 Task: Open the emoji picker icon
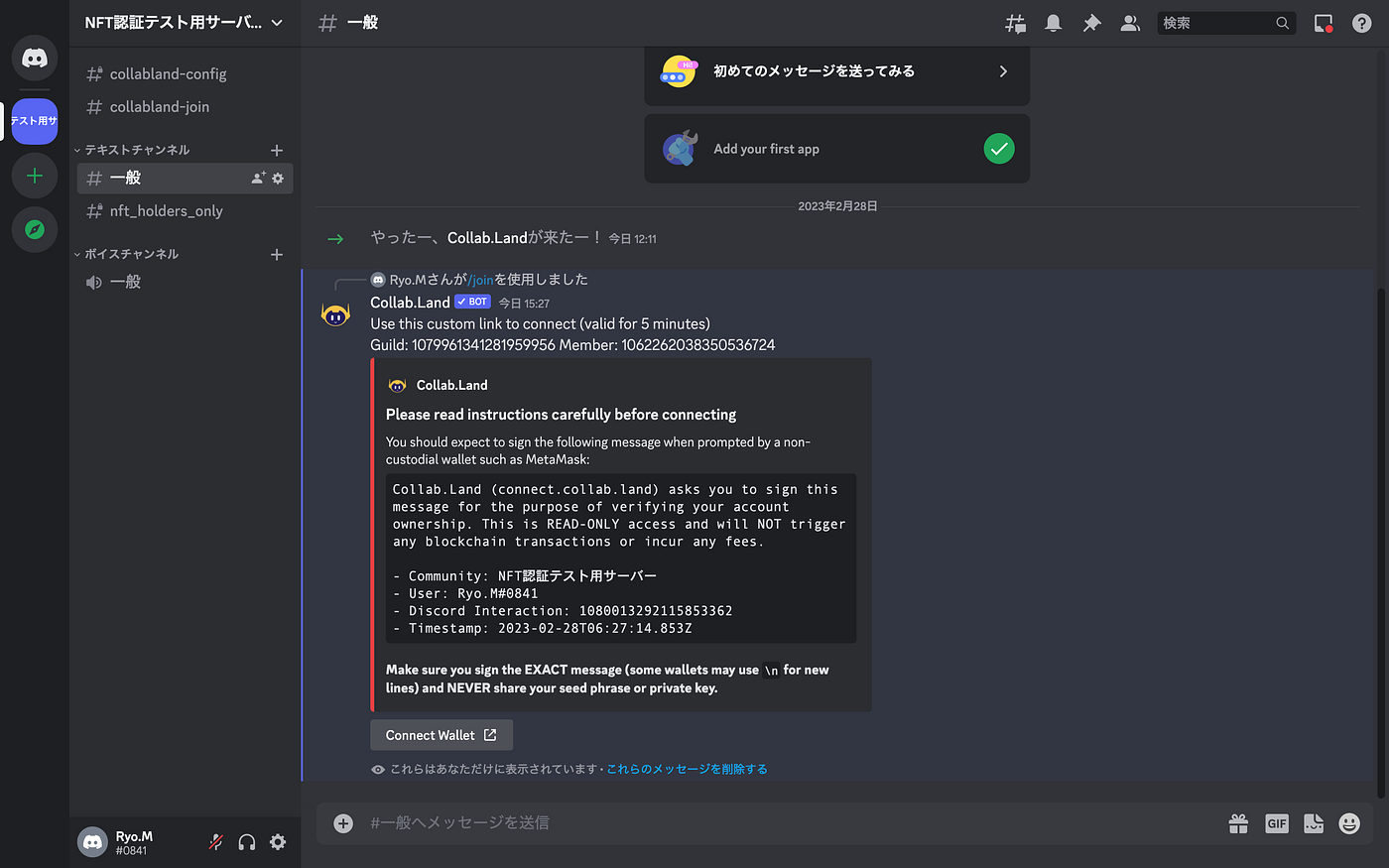1349,823
